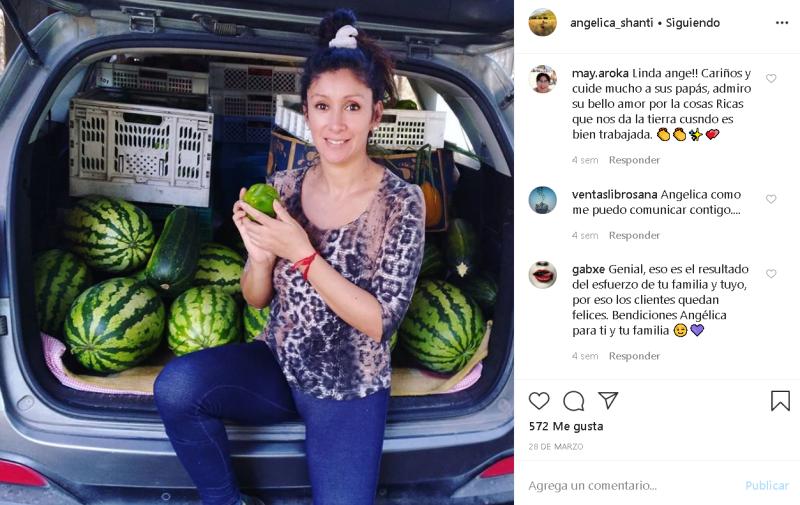
Task: Save the post with the bookmark icon
Action: [x=780, y=401]
